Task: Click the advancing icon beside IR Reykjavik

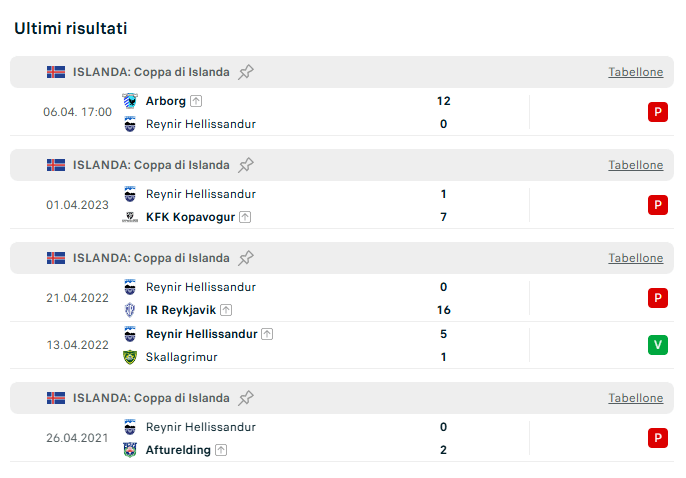Action: (226, 310)
